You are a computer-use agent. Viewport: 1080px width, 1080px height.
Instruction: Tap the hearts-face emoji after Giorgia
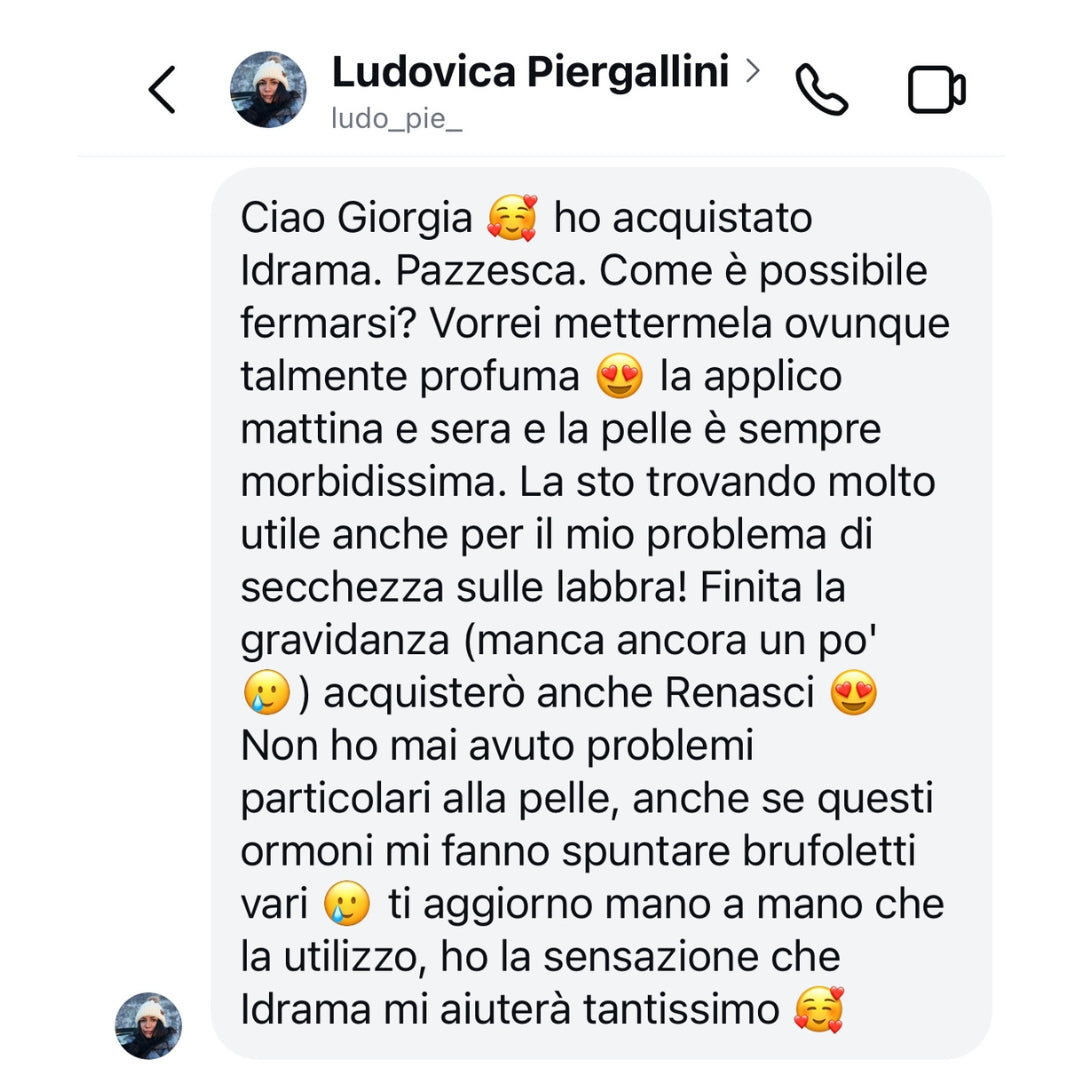coord(512,218)
